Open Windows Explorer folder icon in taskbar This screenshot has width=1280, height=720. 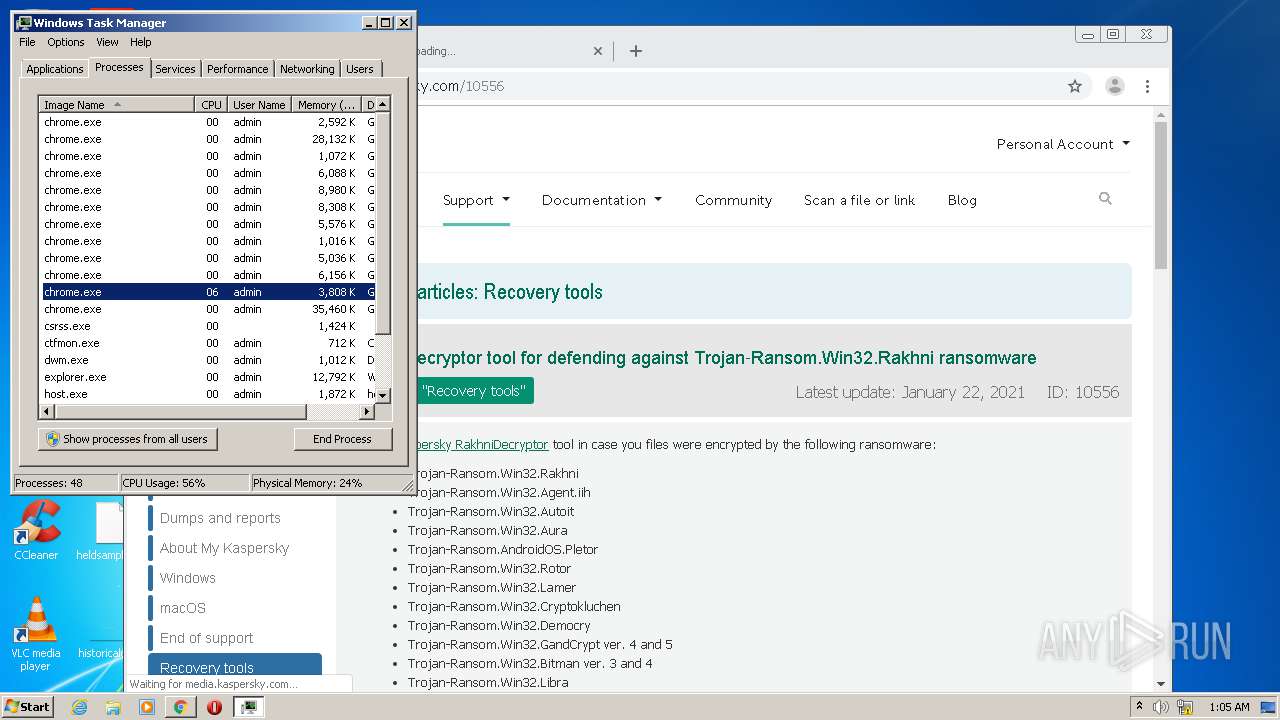113,707
